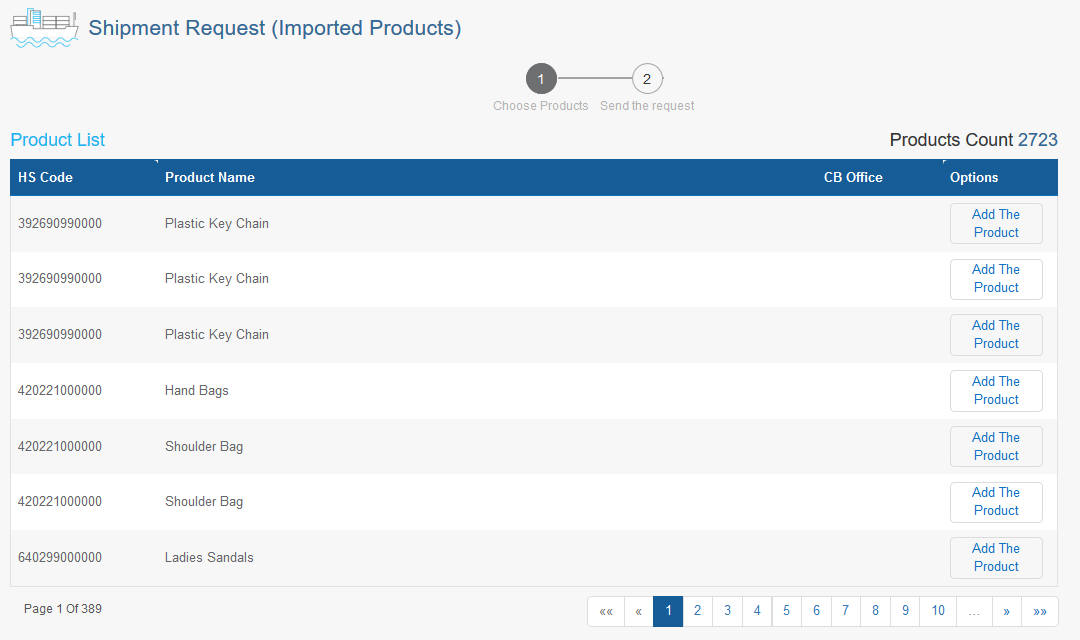Click the Ladies Sandals product name

click(x=209, y=557)
